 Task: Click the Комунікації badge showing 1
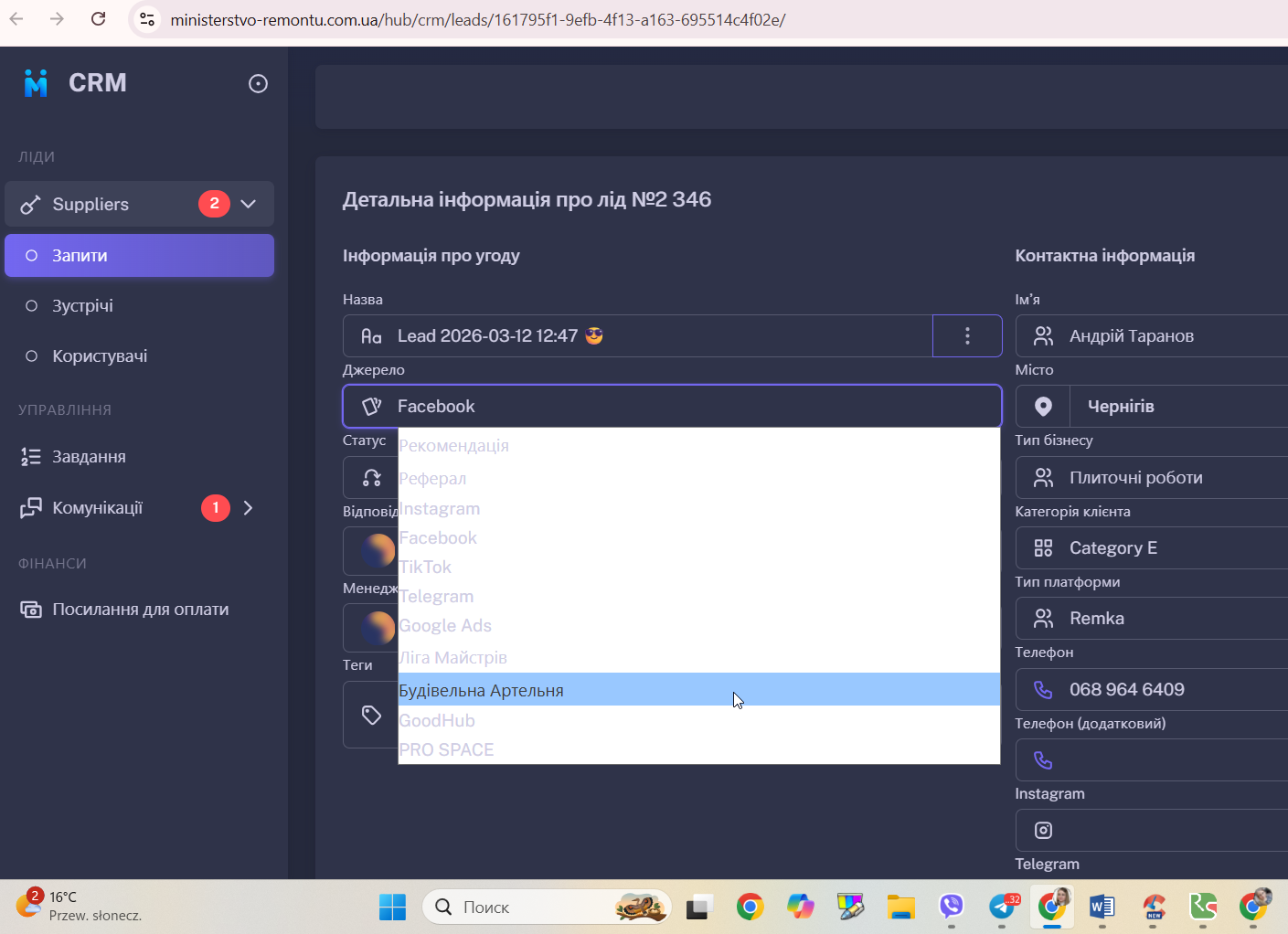[x=216, y=507]
